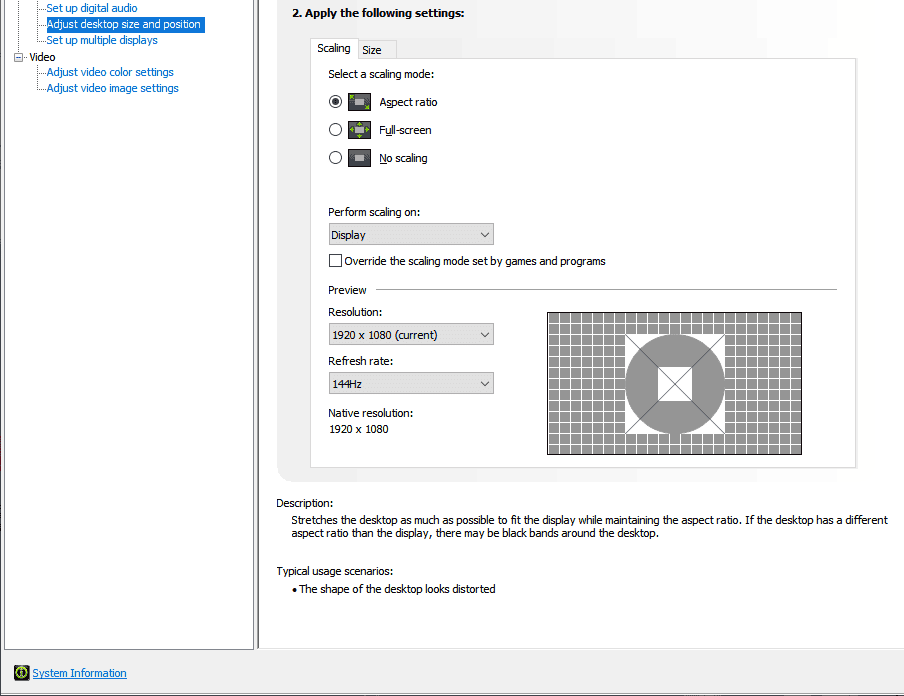Viewport: 904px width, 696px height.
Task: Select the Full-screen radio button
Action: tap(336, 130)
